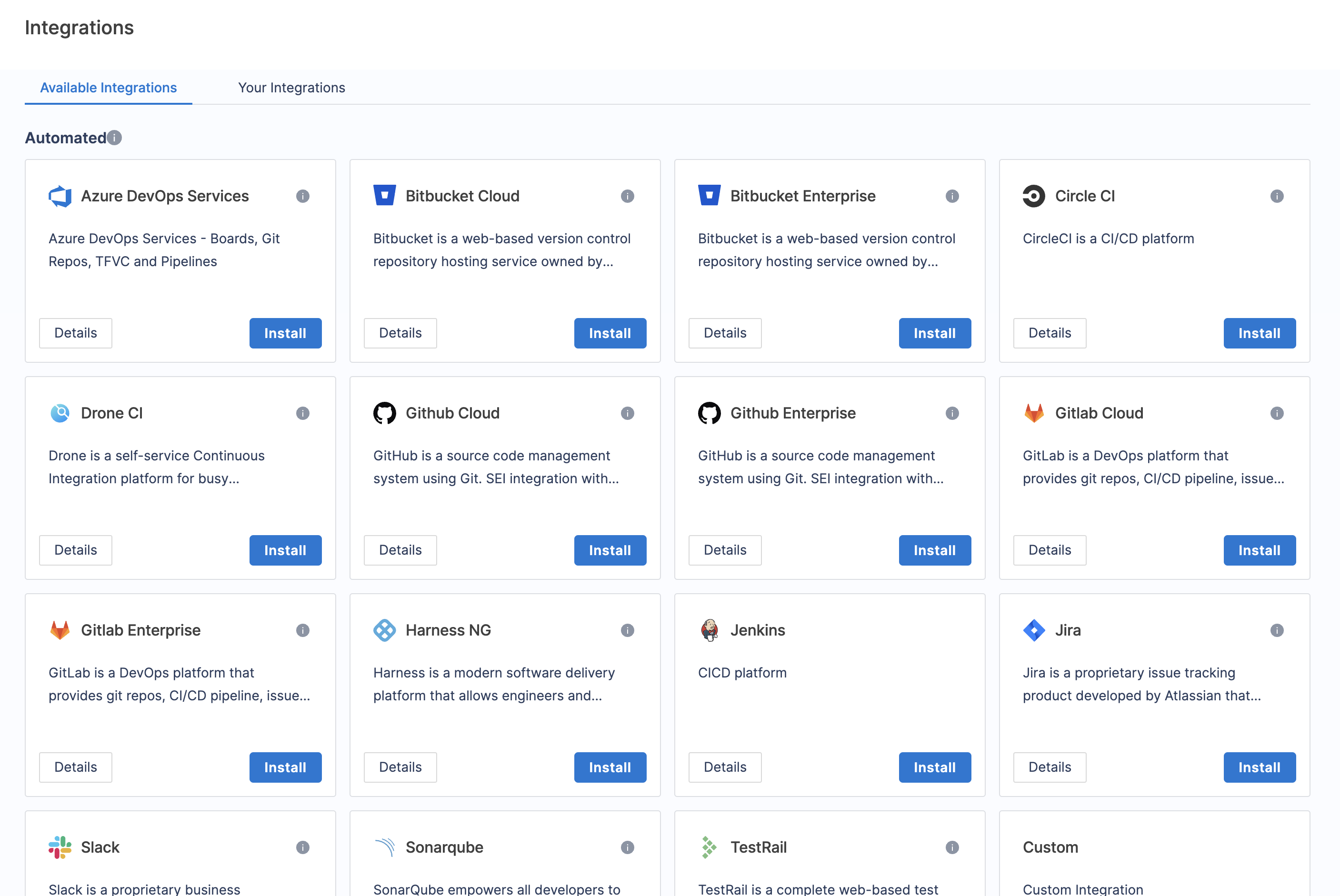Click the Circle CI card info icon
The image size is (1340, 896).
coord(1277,196)
